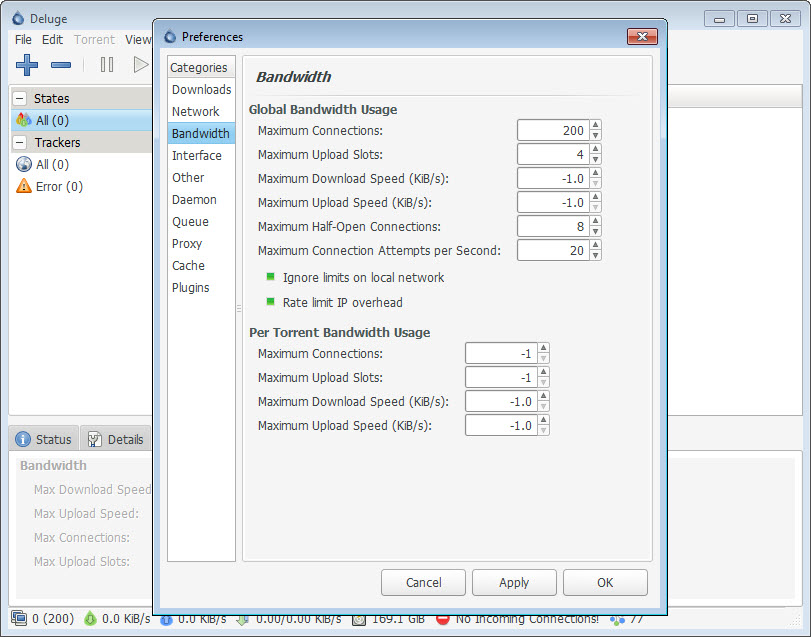This screenshot has height=637, width=811.
Task: Click the red No Incoming Connections icon
Action: coord(443,619)
